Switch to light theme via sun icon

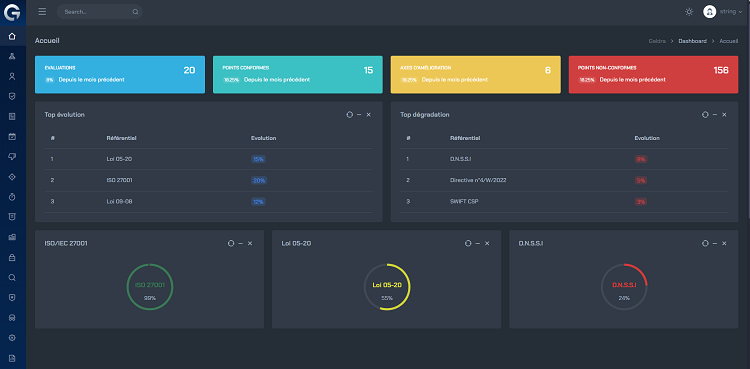(x=689, y=12)
